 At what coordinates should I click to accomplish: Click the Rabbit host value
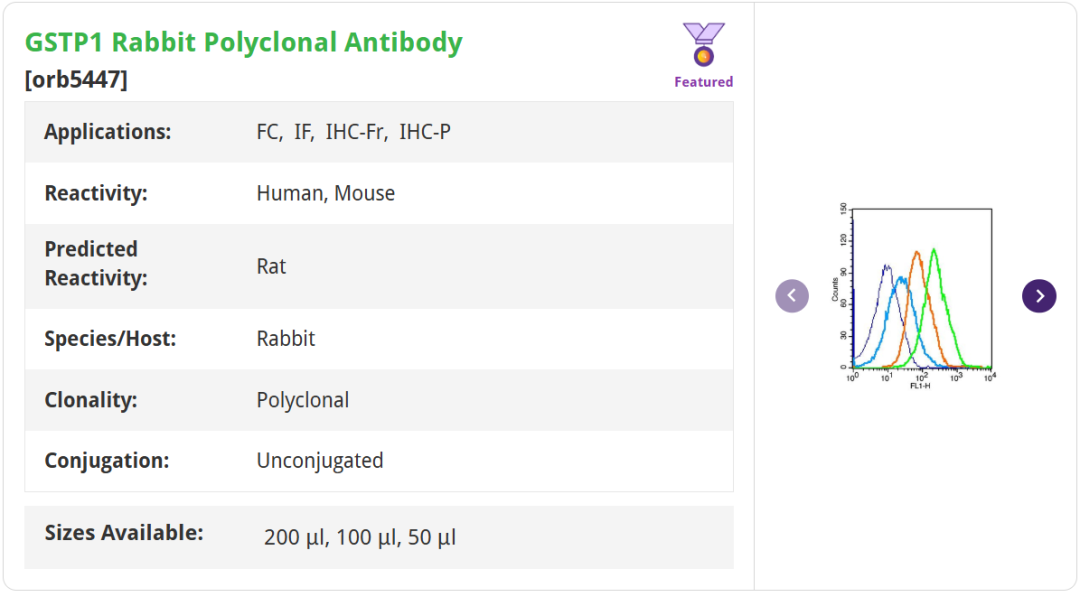click(285, 339)
